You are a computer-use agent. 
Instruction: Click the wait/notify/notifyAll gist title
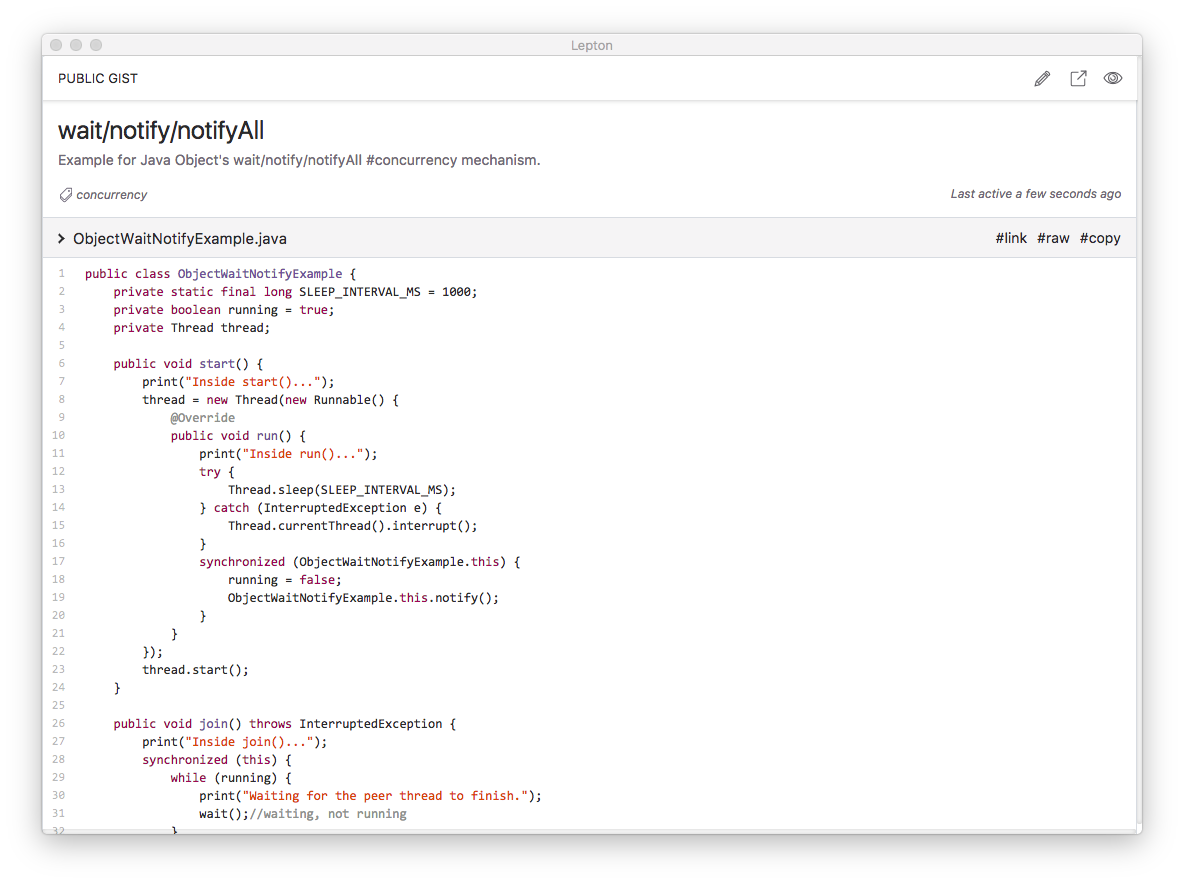click(x=161, y=131)
